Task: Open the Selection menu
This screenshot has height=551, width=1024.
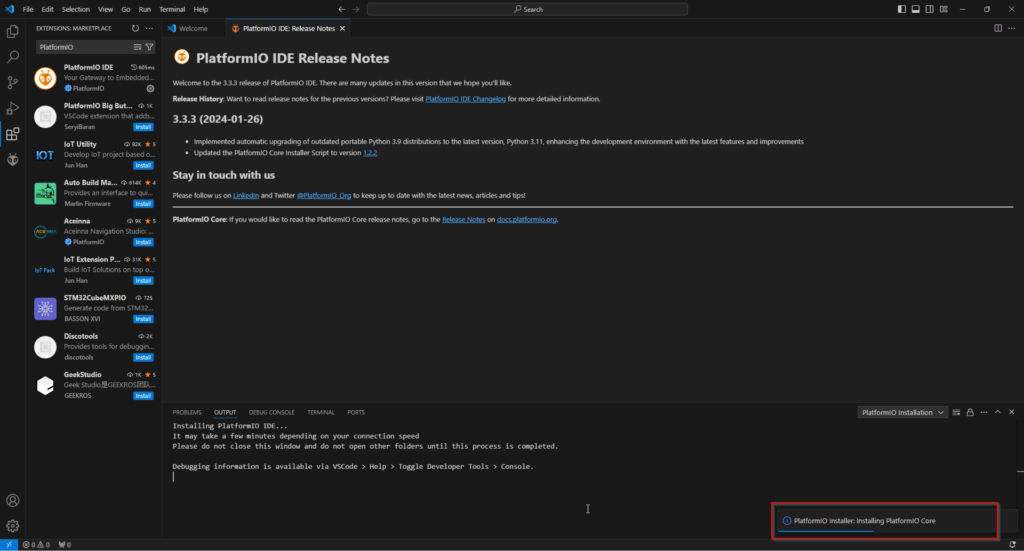Action: coord(76,9)
